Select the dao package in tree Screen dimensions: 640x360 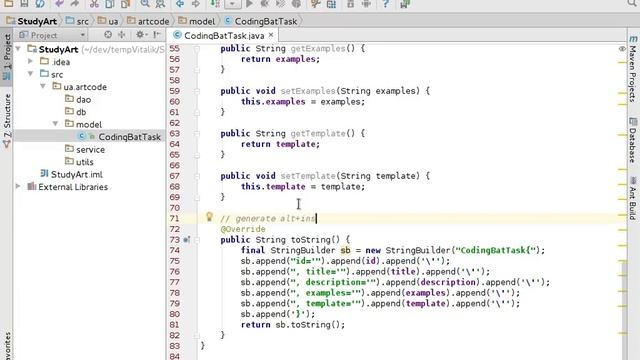coord(78,99)
